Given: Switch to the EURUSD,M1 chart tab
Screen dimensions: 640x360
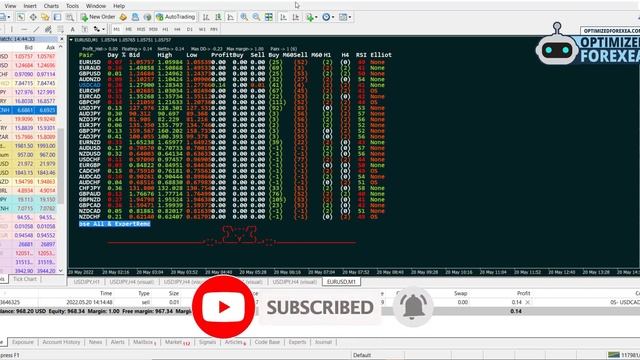Looking at the screenshot, I should tap(341, 282).
